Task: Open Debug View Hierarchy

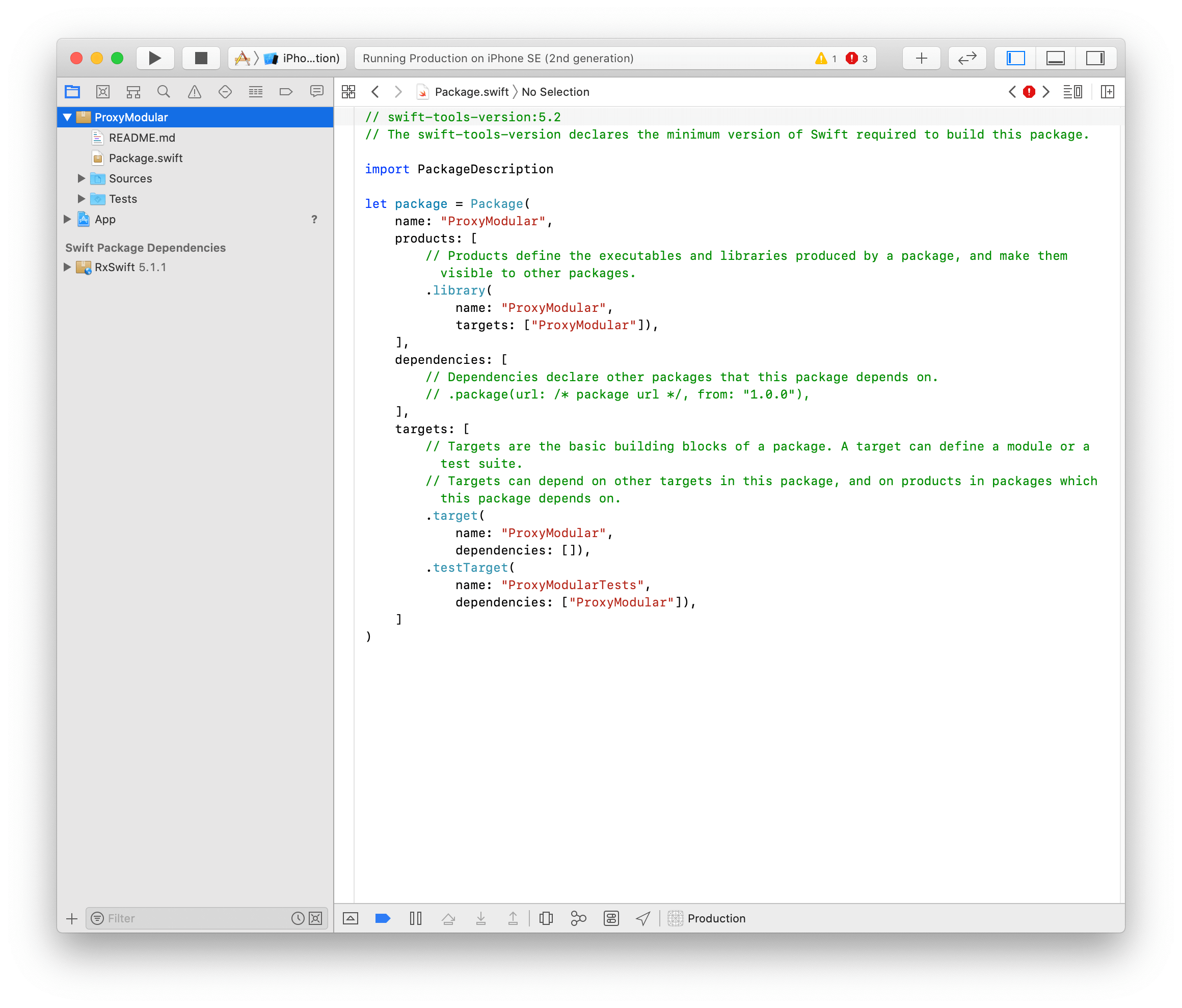Action: click(546, 918)
